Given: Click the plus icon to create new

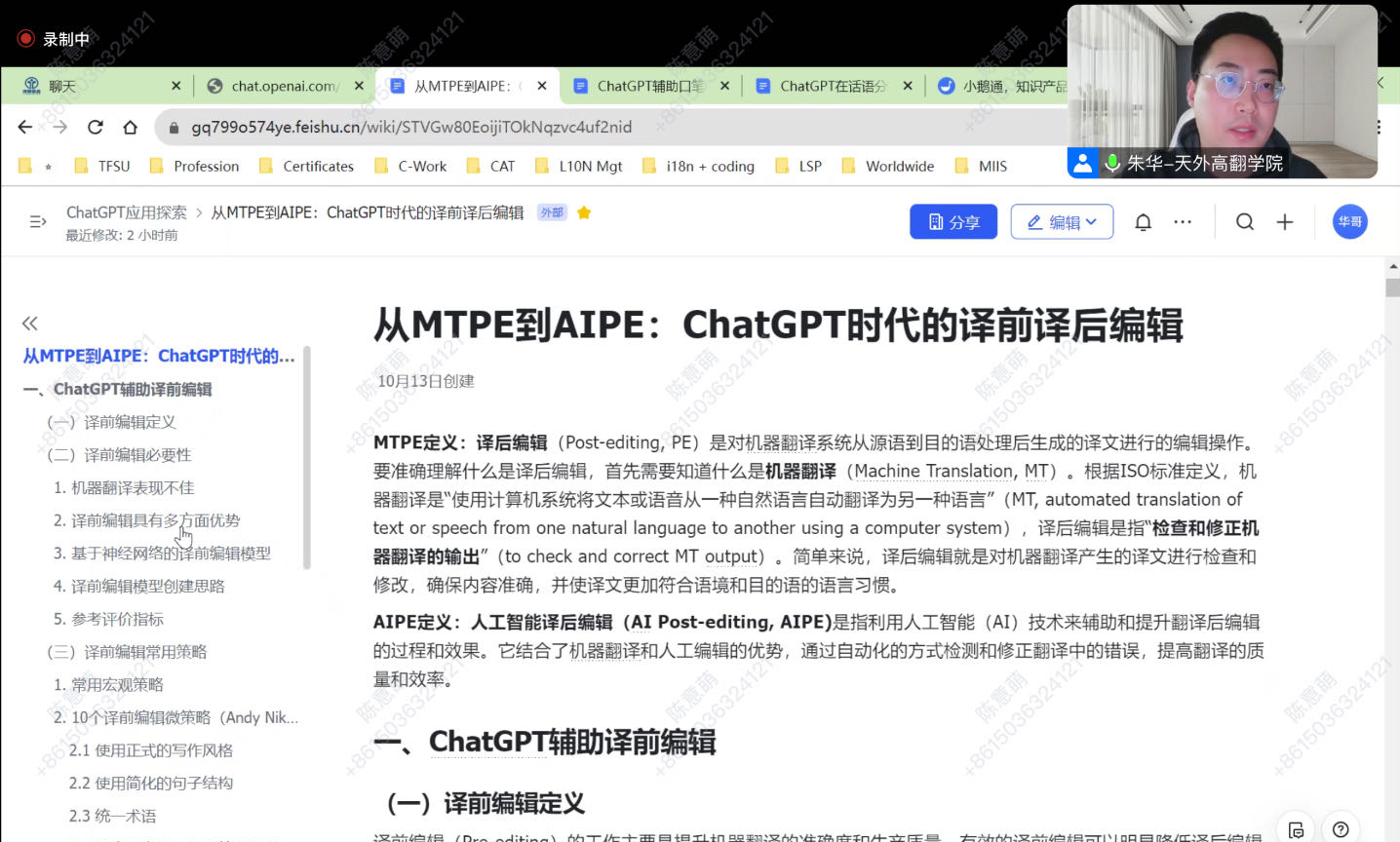Looking at the screenshot, I should coord(1285,222).
